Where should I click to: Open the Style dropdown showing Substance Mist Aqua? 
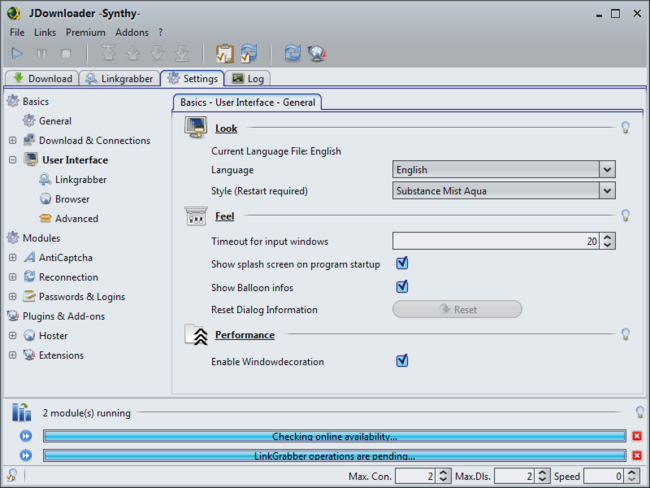click(x=504, y=191)
